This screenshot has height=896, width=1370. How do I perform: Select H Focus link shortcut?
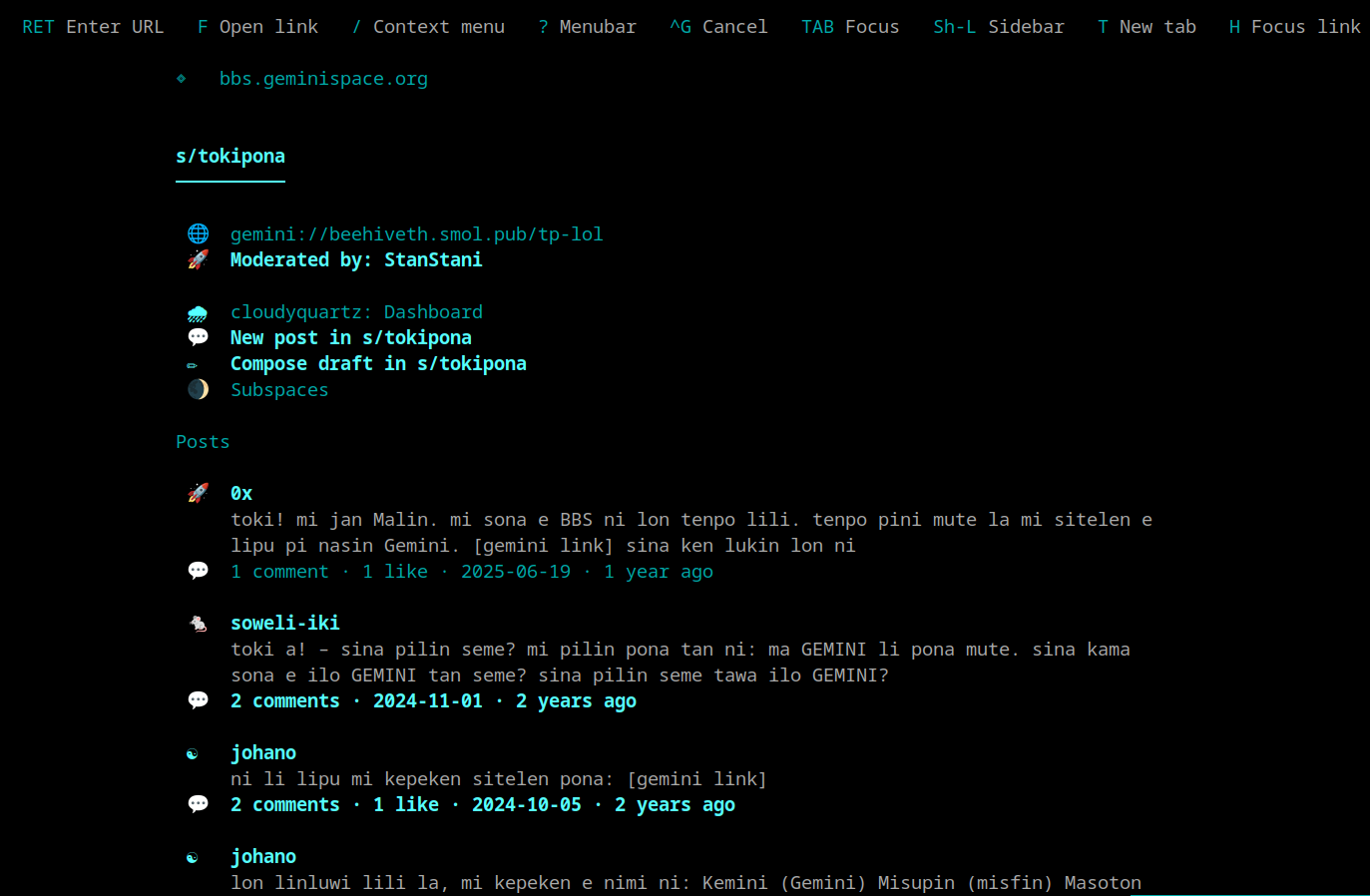(1294, 27)
